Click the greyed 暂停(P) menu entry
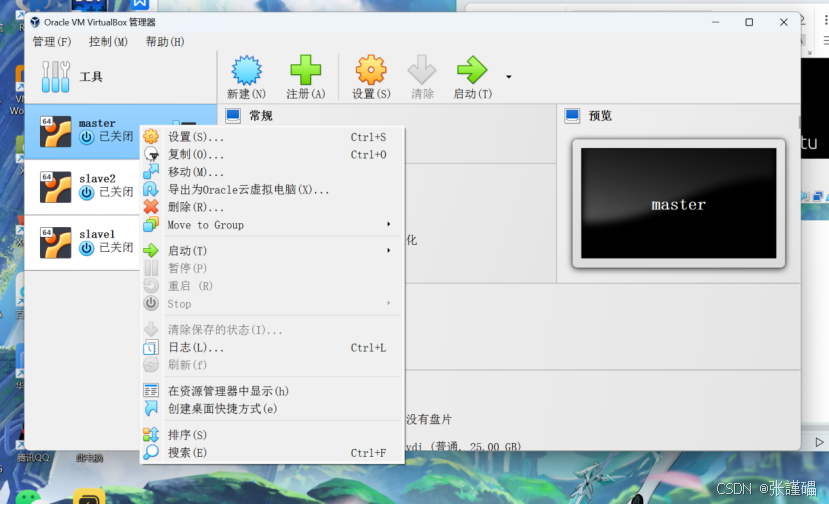 click(x=272, y=268)
